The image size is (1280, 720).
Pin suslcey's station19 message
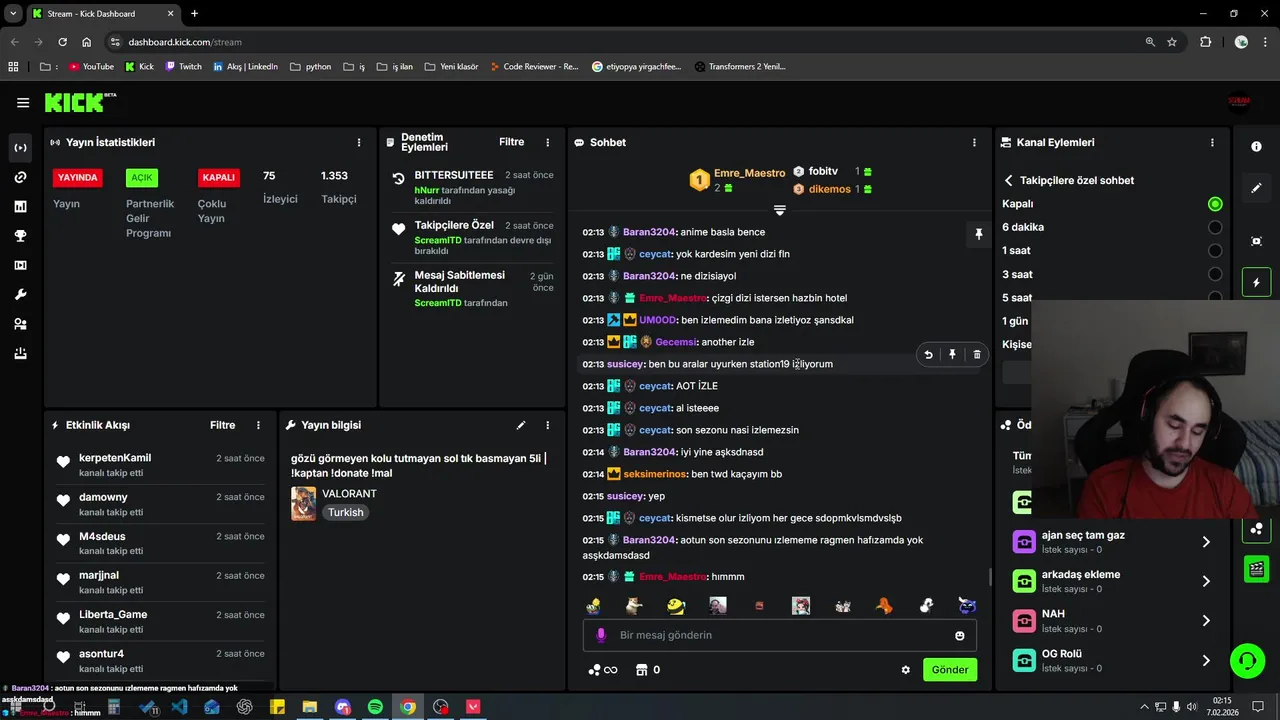(952, 354)
